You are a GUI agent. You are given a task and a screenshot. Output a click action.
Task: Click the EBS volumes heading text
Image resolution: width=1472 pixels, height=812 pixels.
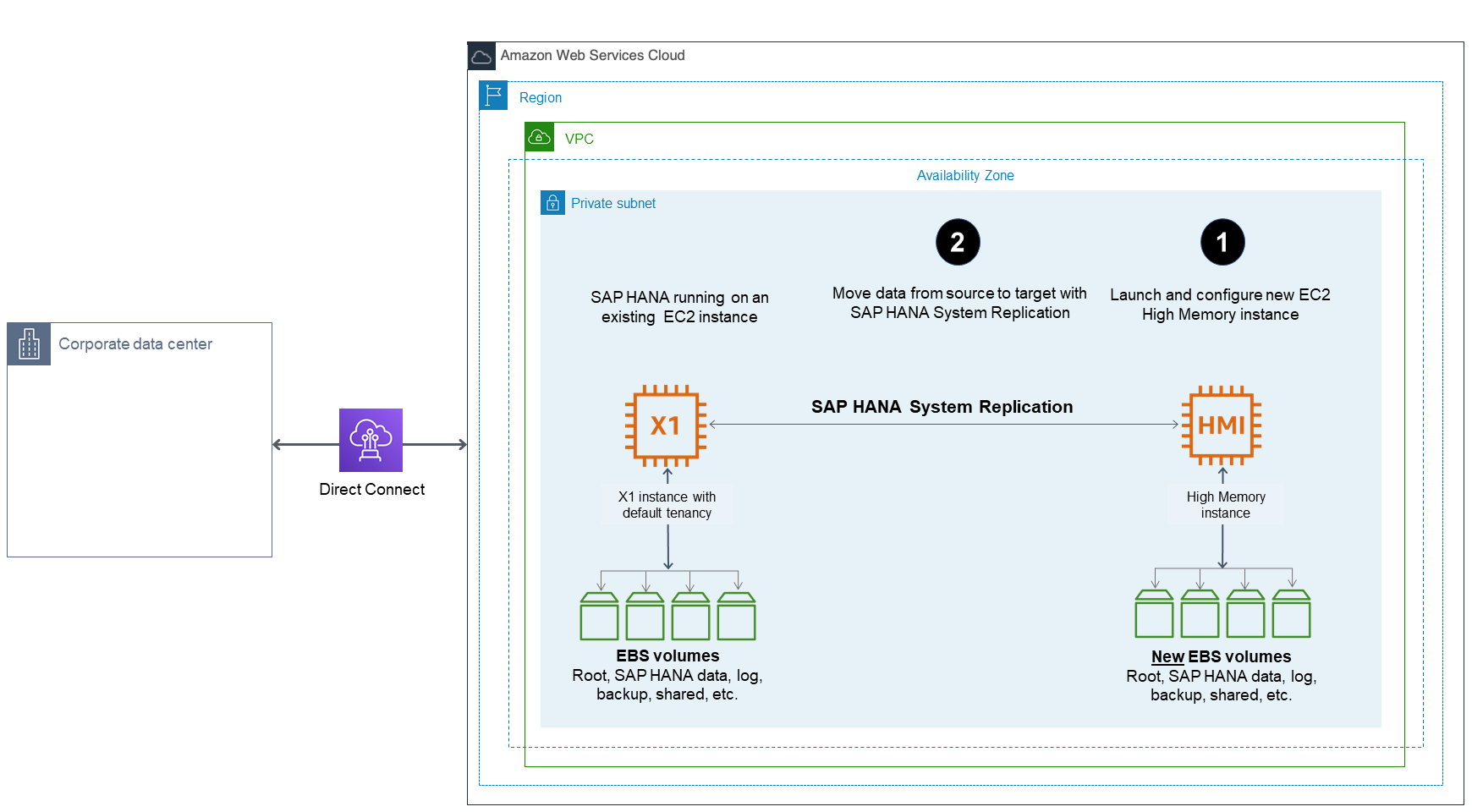tap(667, 656)
